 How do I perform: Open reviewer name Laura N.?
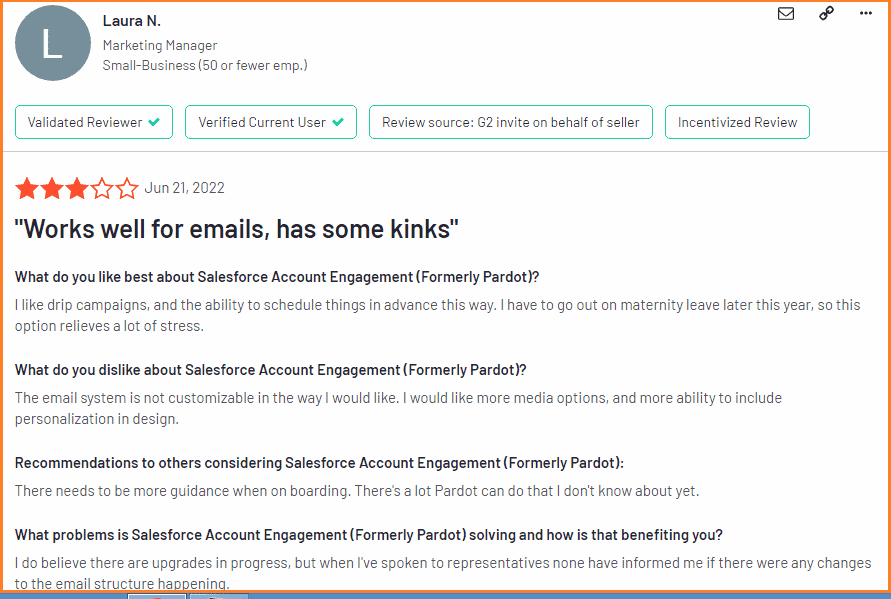click(132, 21)
